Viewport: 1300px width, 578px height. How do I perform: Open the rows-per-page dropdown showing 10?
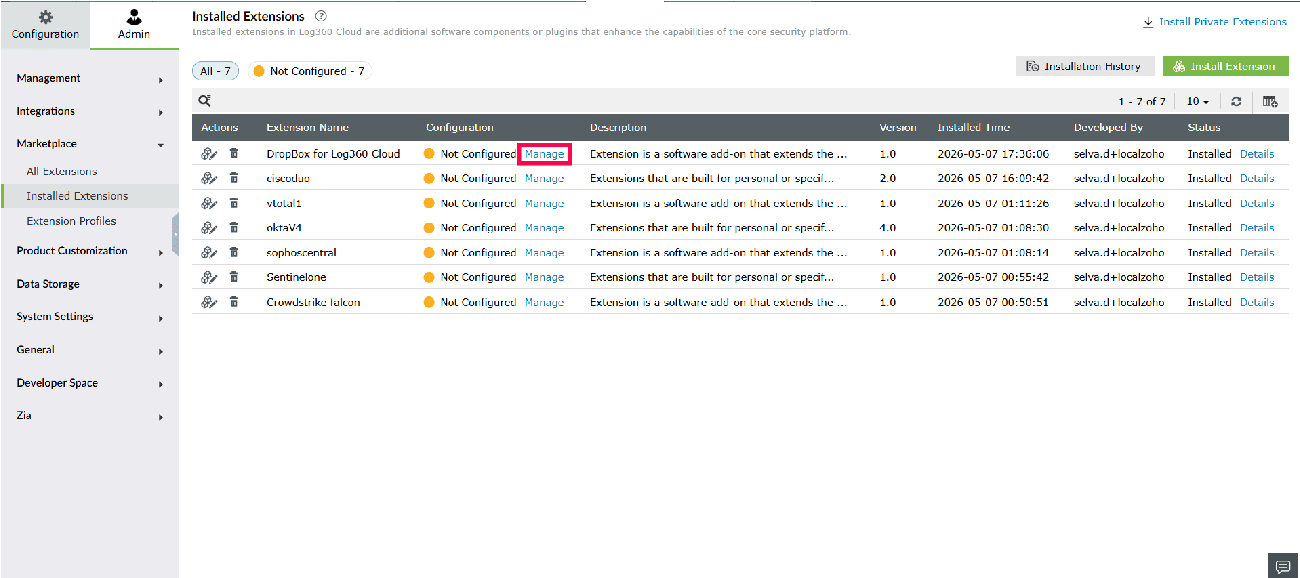pyautogui.click(x=1198, y=102)
